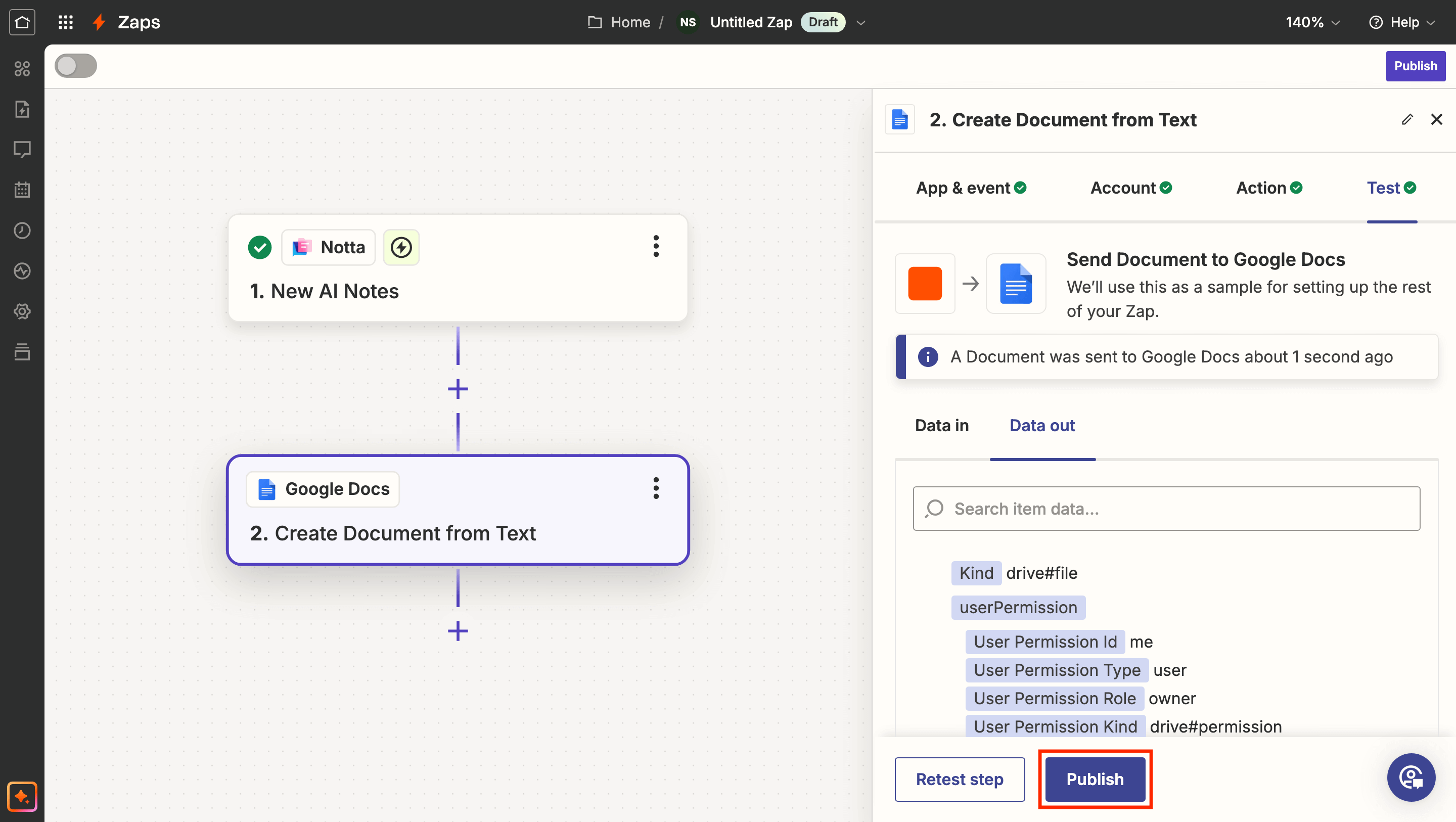Click the Publish button in the panel
Image resolution: width=1456 pixels, height=822 pixels.
pyautogui.click(x=1095, y=779)
